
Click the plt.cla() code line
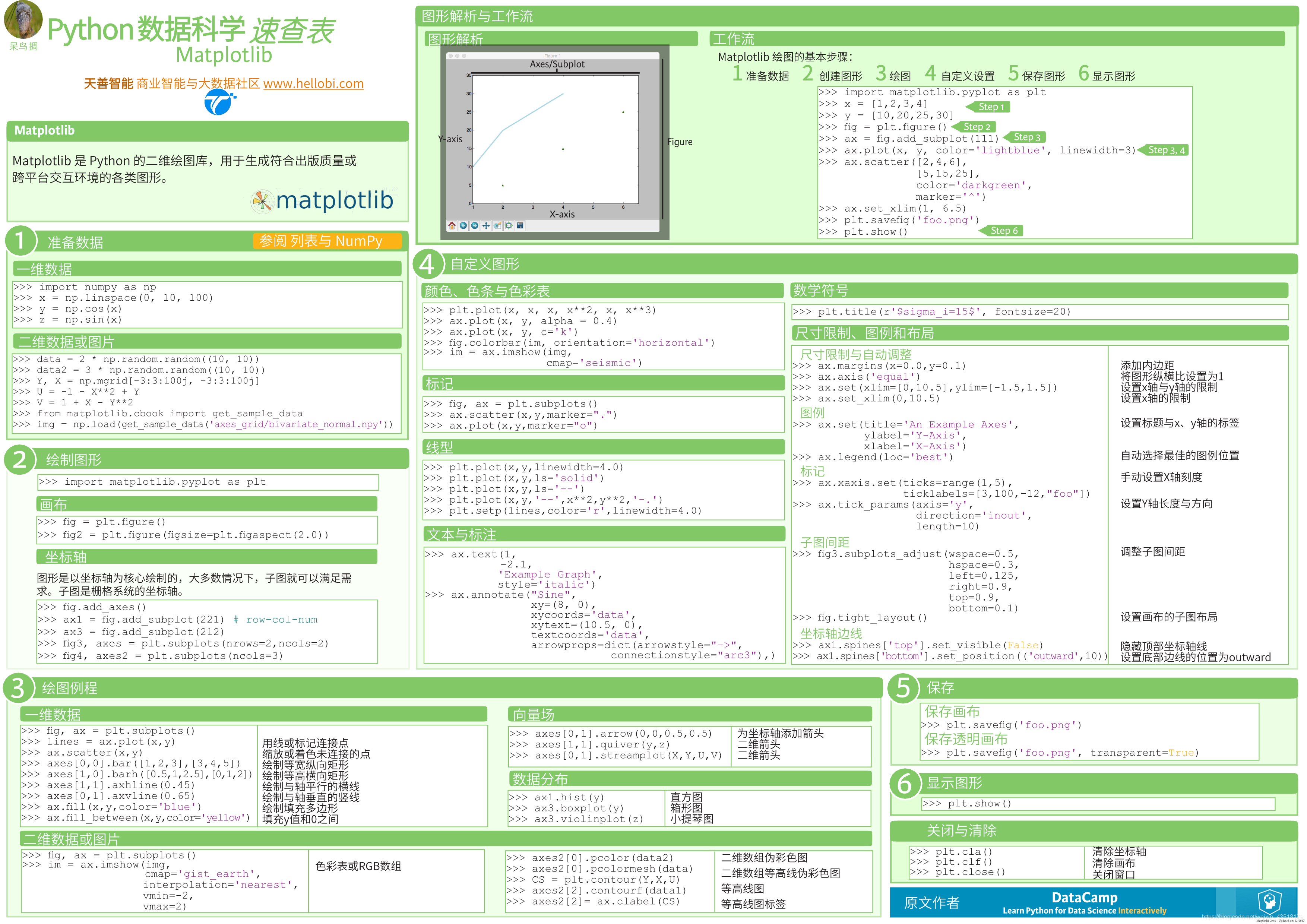pos(951,852)
